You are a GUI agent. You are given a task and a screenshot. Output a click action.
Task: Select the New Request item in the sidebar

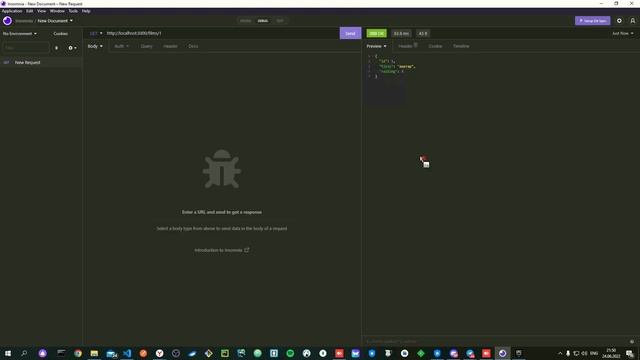click(x=41, y=62)
